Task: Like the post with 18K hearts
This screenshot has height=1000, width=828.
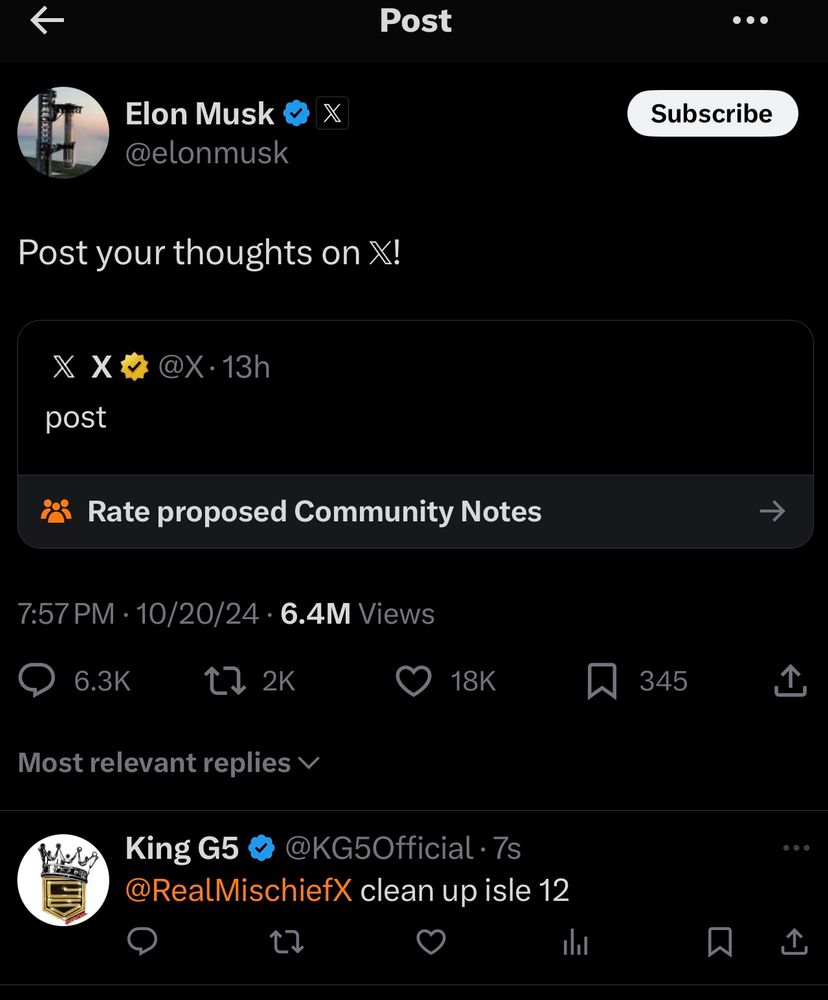Action: pos(414,680)
